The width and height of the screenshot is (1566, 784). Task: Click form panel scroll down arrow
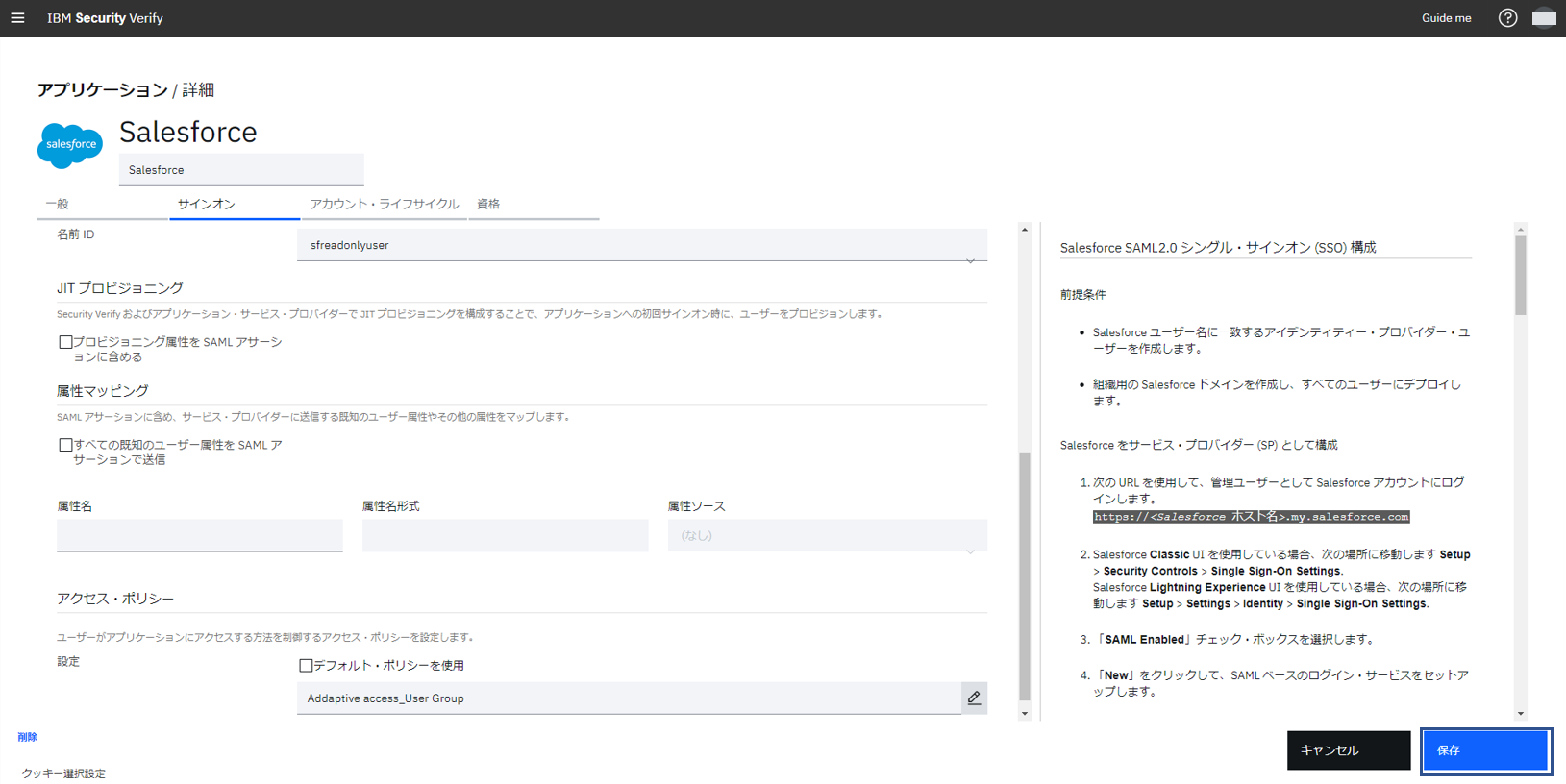coord(1025,714)
